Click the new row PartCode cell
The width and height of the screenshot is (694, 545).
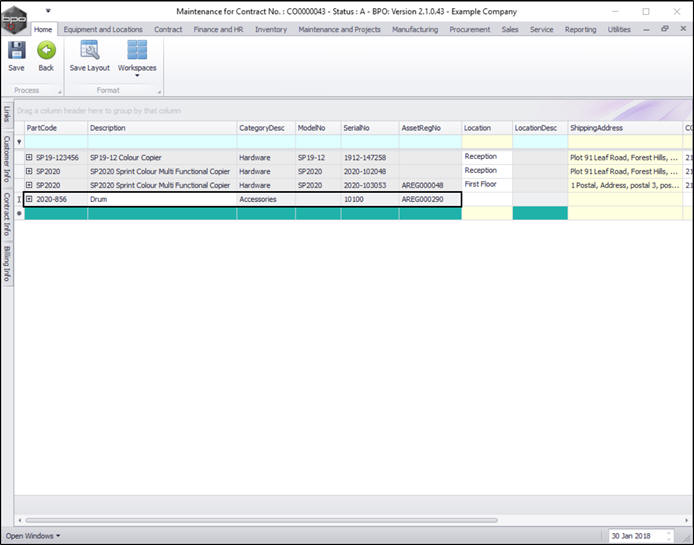(56, 213)
